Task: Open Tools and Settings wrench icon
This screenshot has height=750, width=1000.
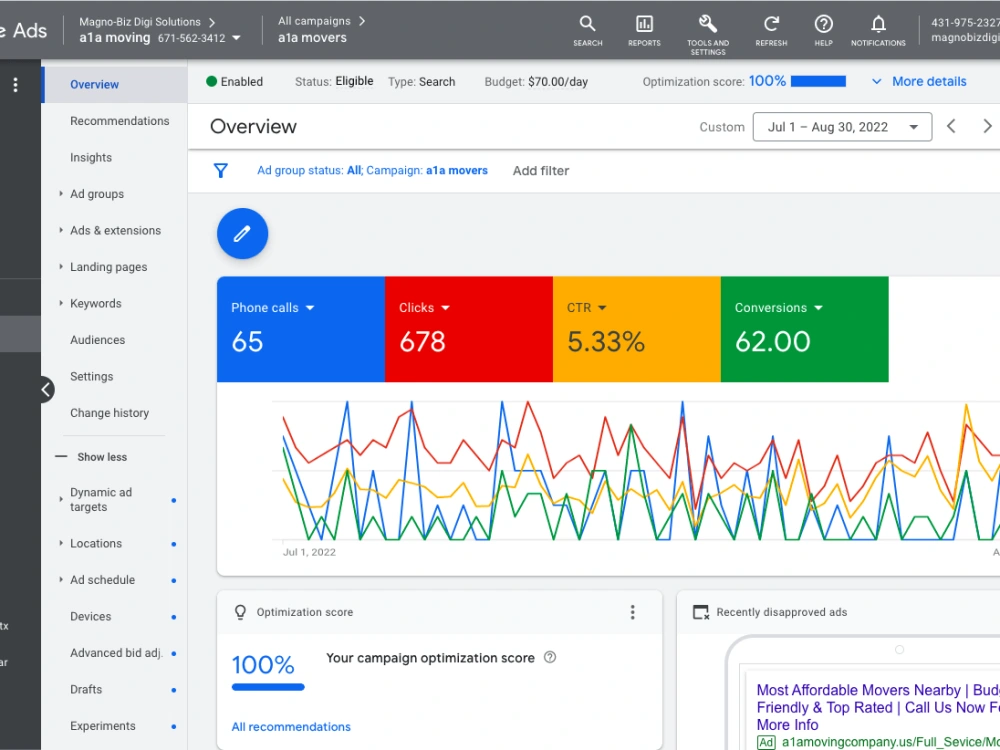Action: (708, 34)
